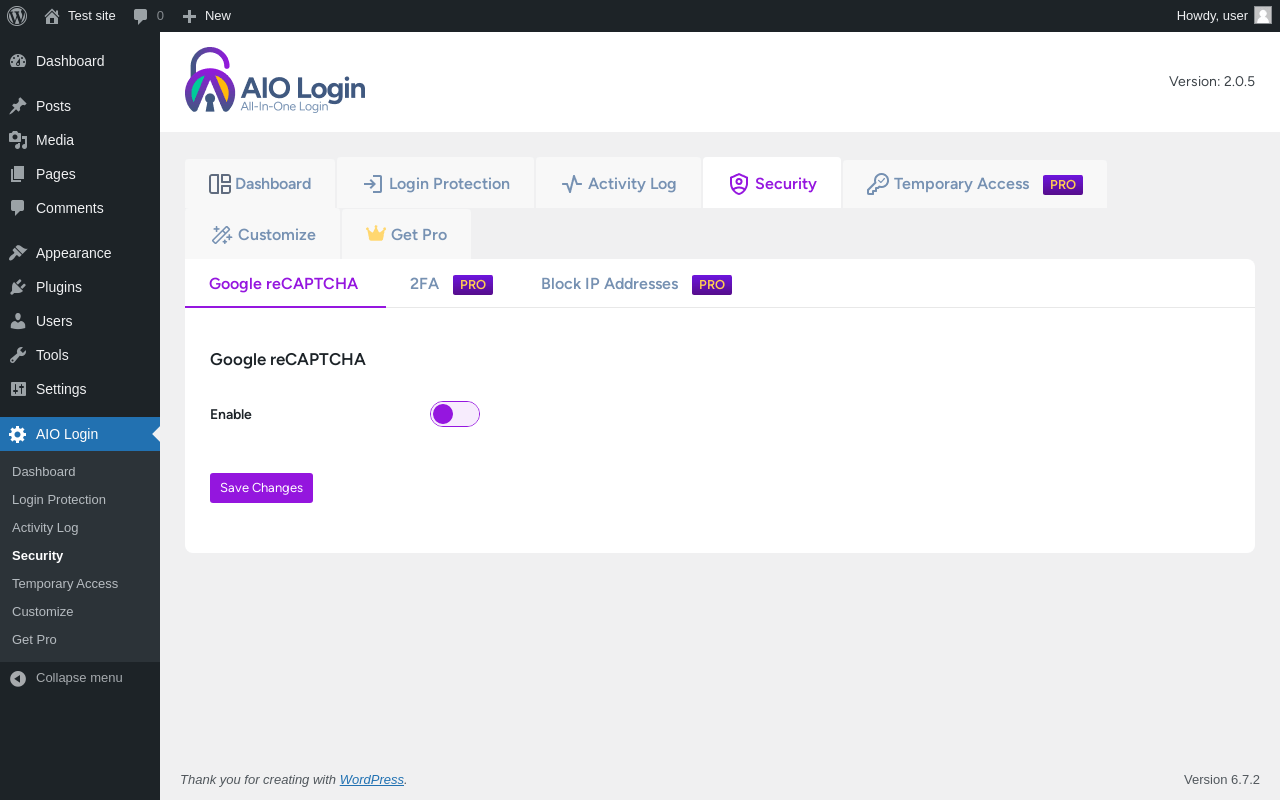Image resolution: width=1280 pixels, height=800 pixels.
Task: Click the Plugins plug icon
Action: pos(18,287)
